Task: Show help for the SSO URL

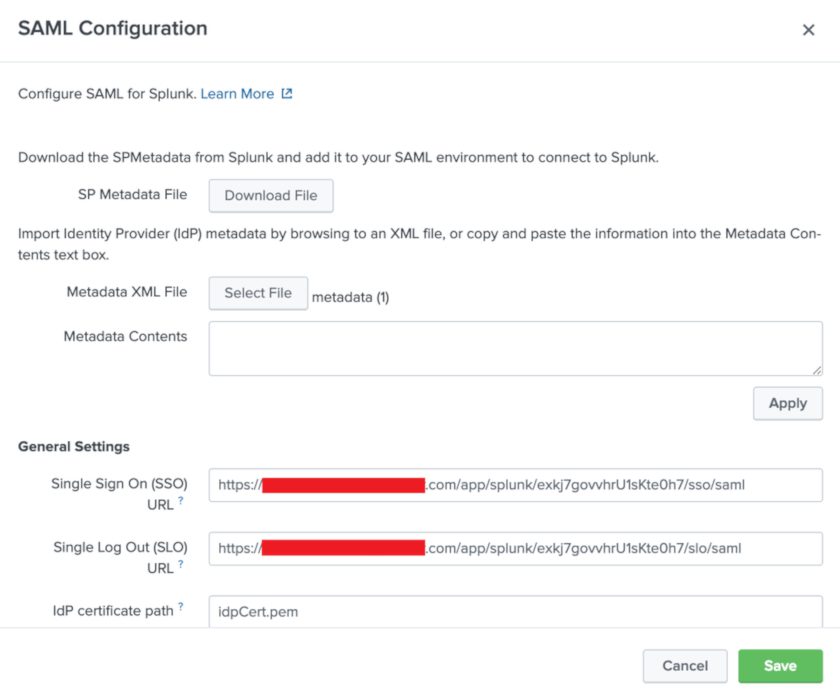Action: tap(181, 500)
